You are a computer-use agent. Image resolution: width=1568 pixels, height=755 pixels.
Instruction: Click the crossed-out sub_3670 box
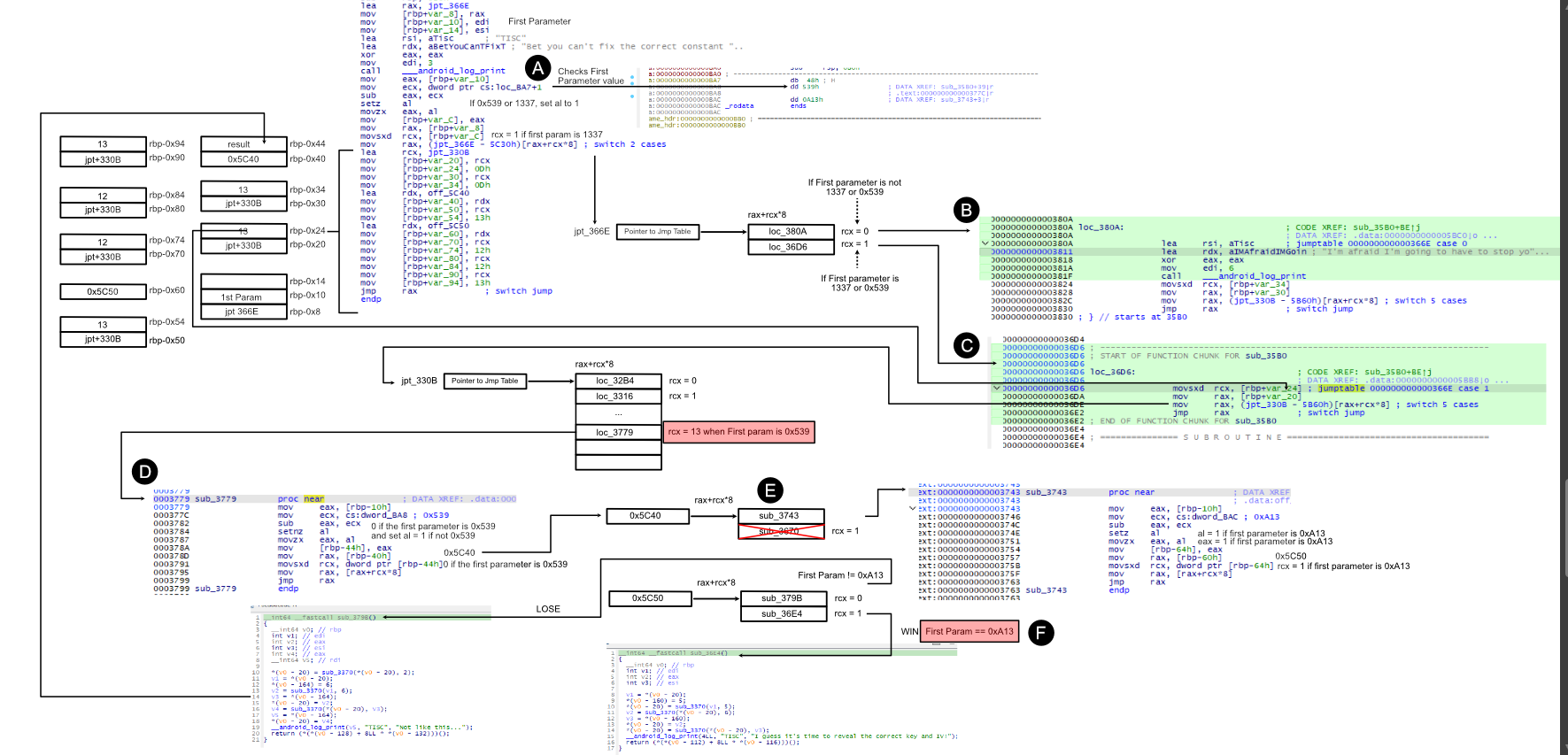click(782, 531)
